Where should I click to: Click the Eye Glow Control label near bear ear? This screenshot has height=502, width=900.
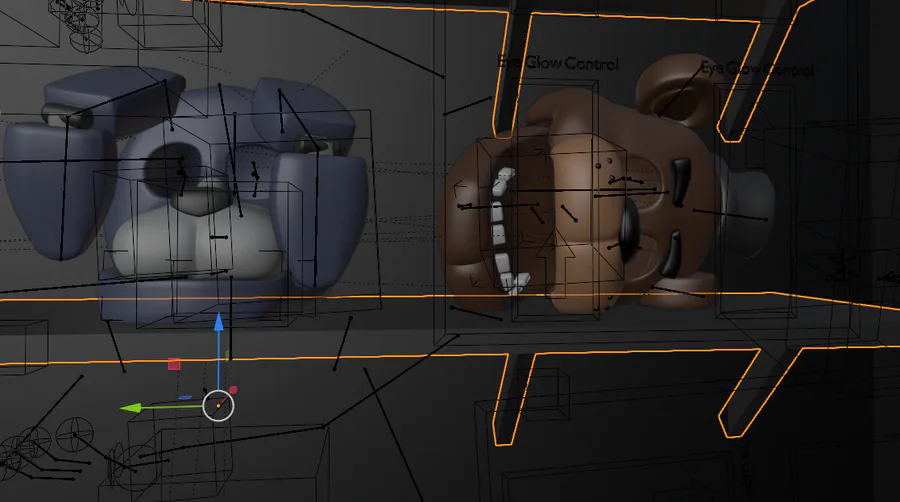pyautogui.click(x=758, y=70)
